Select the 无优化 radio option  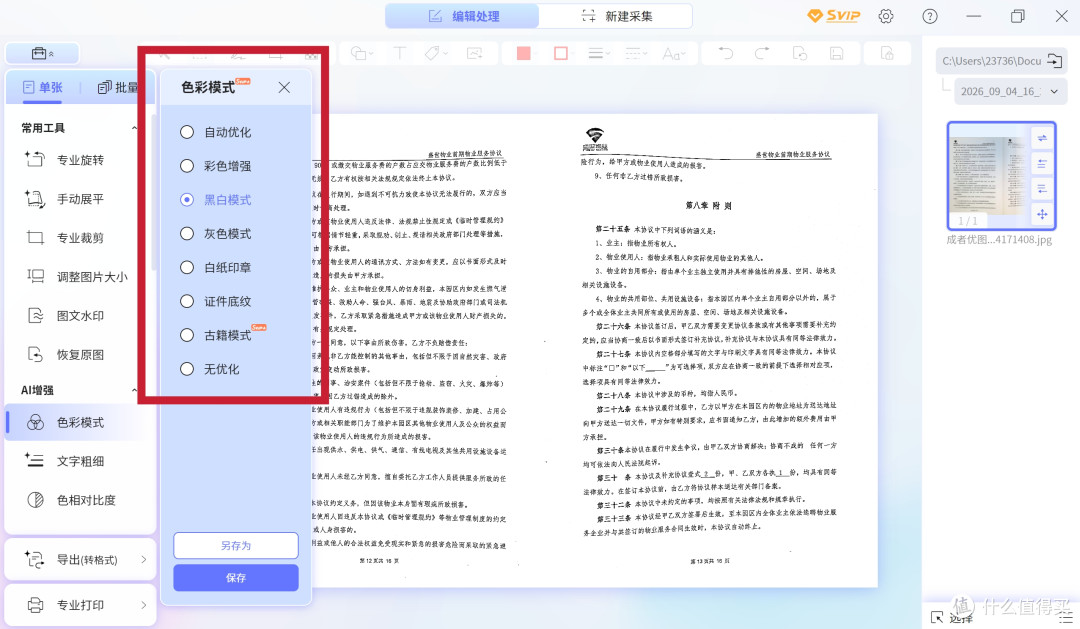187,369
